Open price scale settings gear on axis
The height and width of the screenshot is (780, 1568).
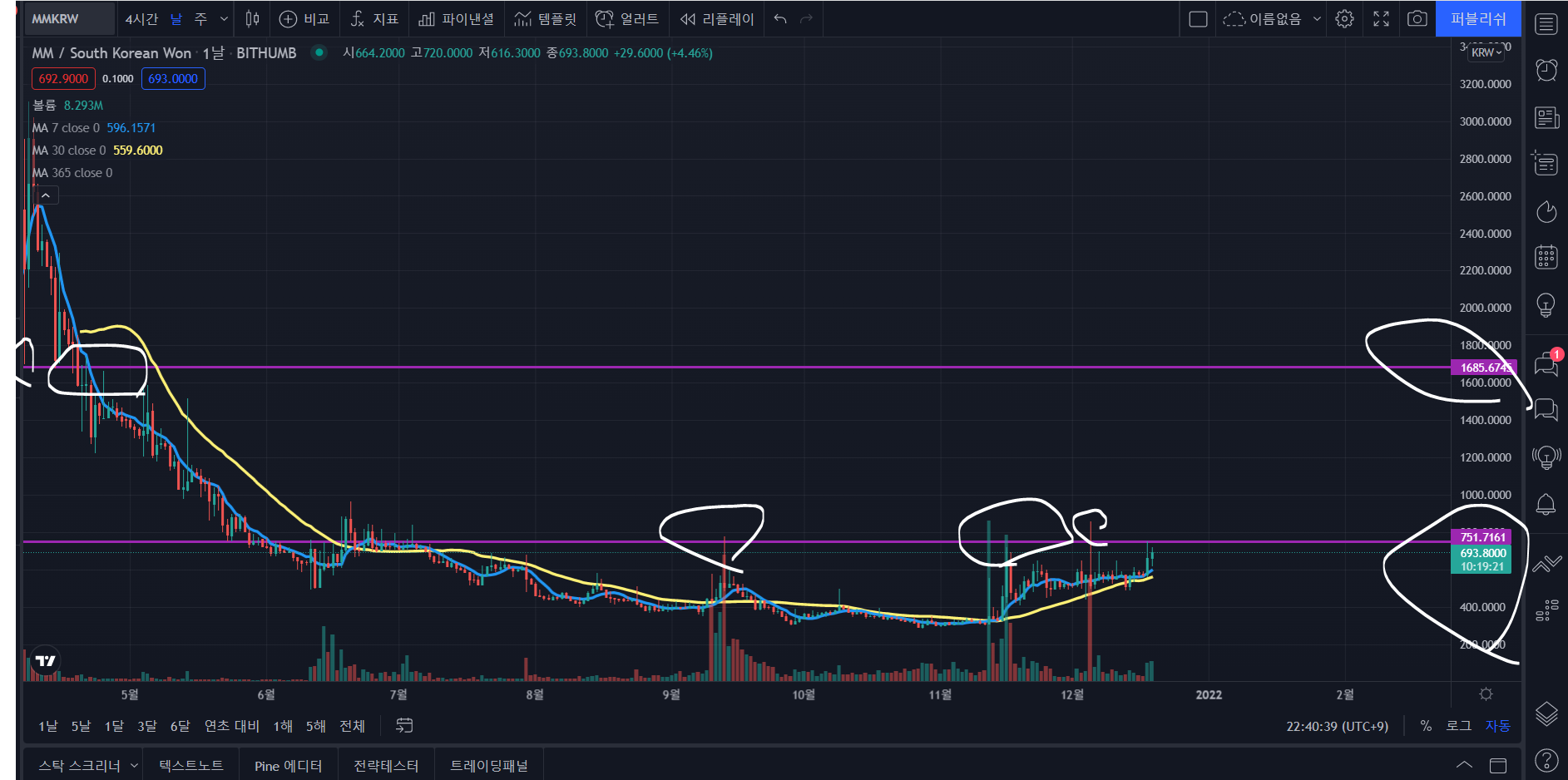coord(1486,694)
